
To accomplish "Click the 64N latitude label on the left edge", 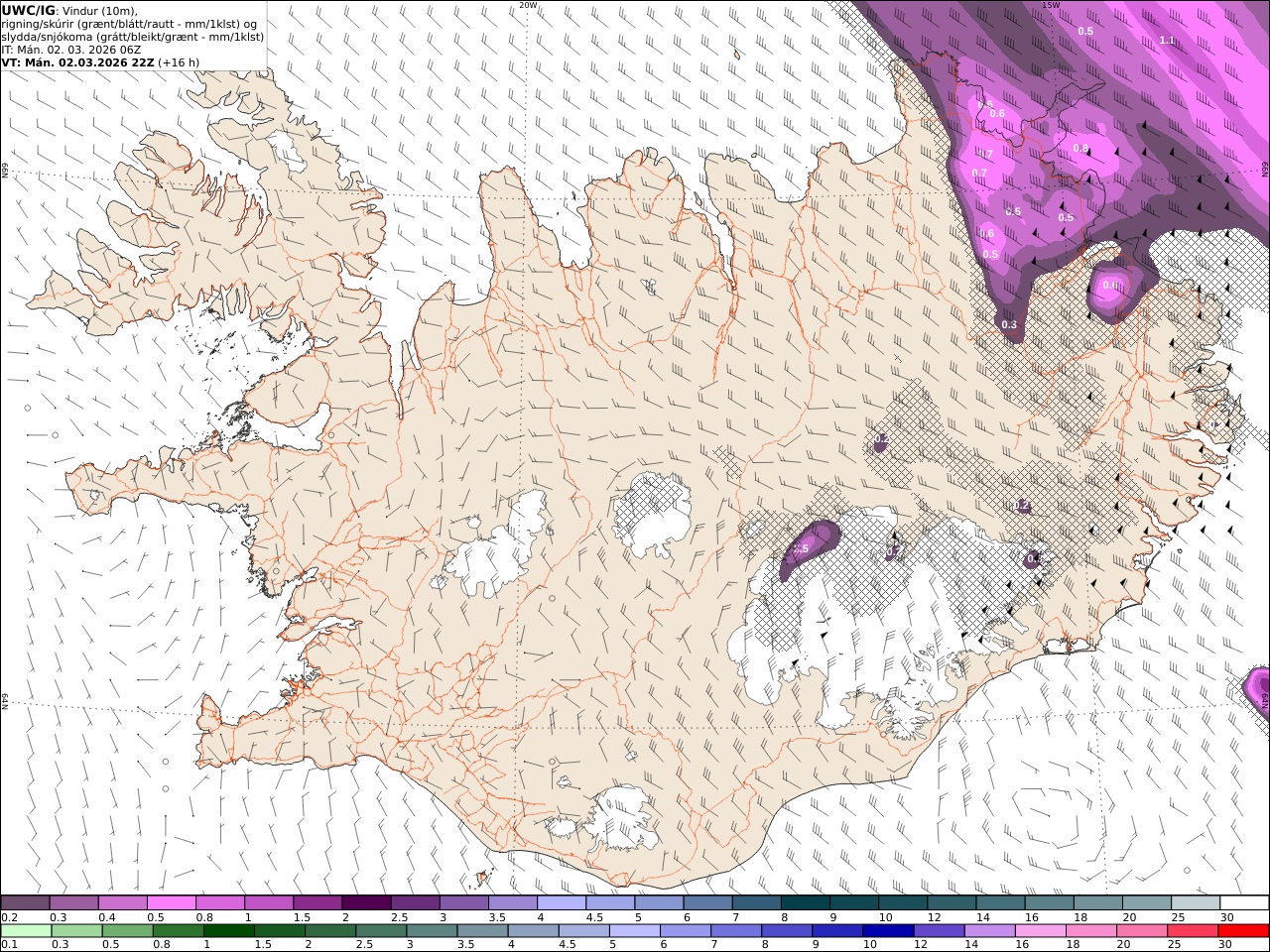I will [4, 701].
